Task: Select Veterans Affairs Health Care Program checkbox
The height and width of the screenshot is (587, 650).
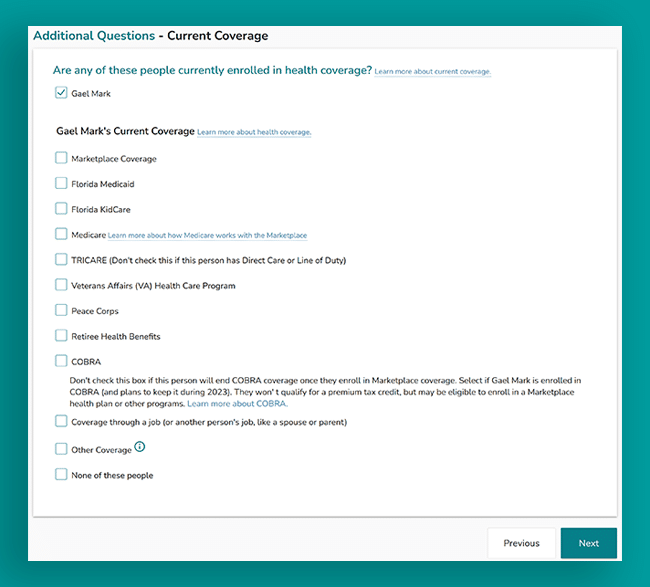Action: pos(61,284)
